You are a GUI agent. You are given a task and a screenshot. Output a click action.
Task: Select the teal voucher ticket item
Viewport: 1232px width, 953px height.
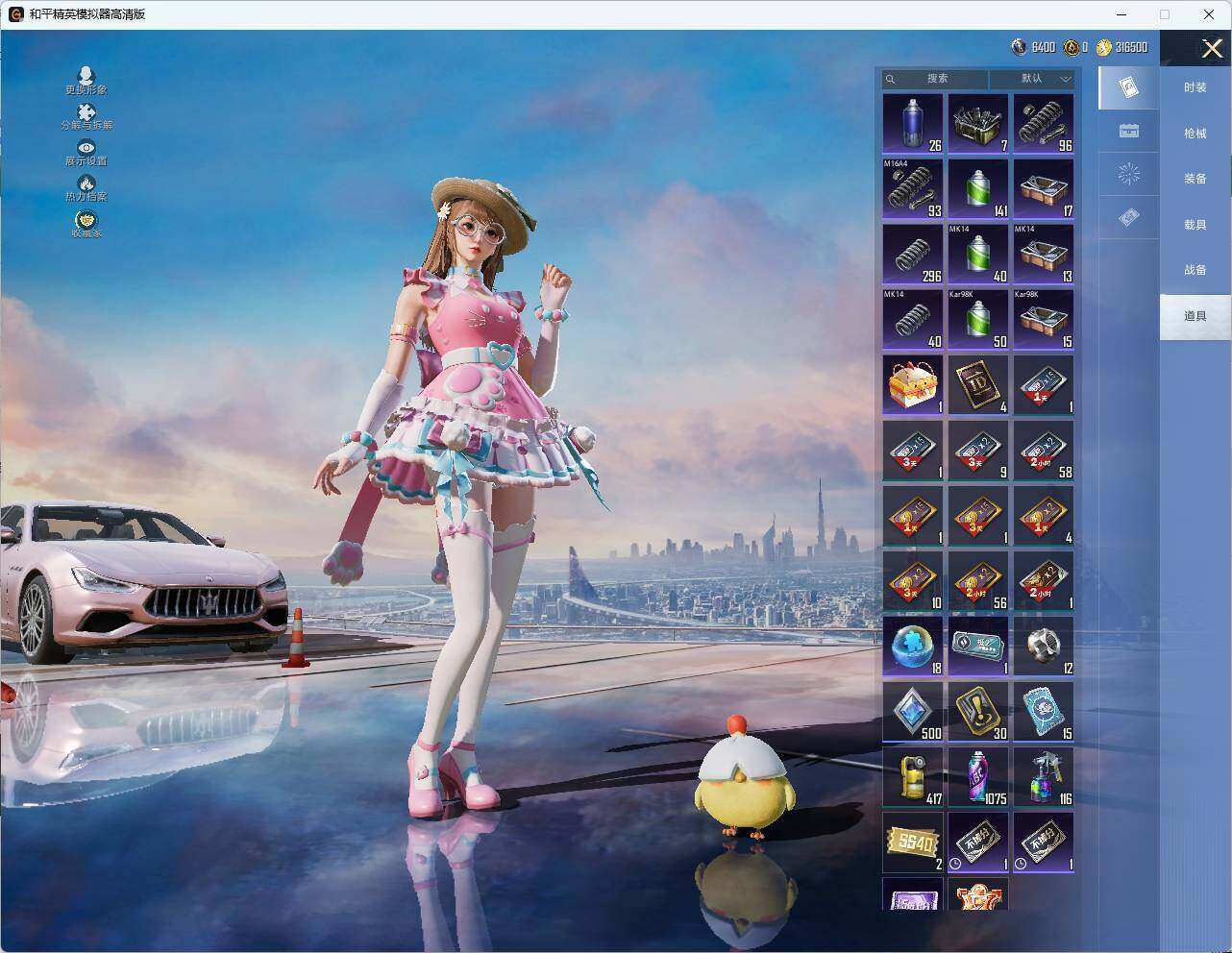tap(978, 647)
